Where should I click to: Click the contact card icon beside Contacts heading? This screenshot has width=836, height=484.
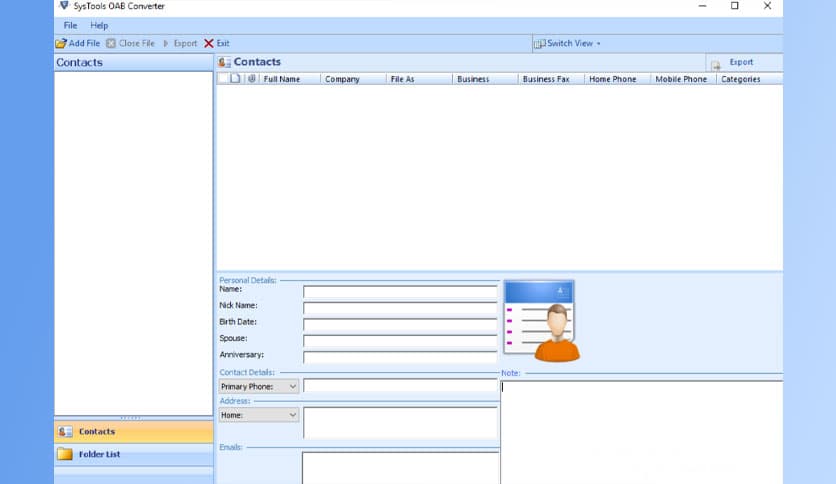pos(224,62)
